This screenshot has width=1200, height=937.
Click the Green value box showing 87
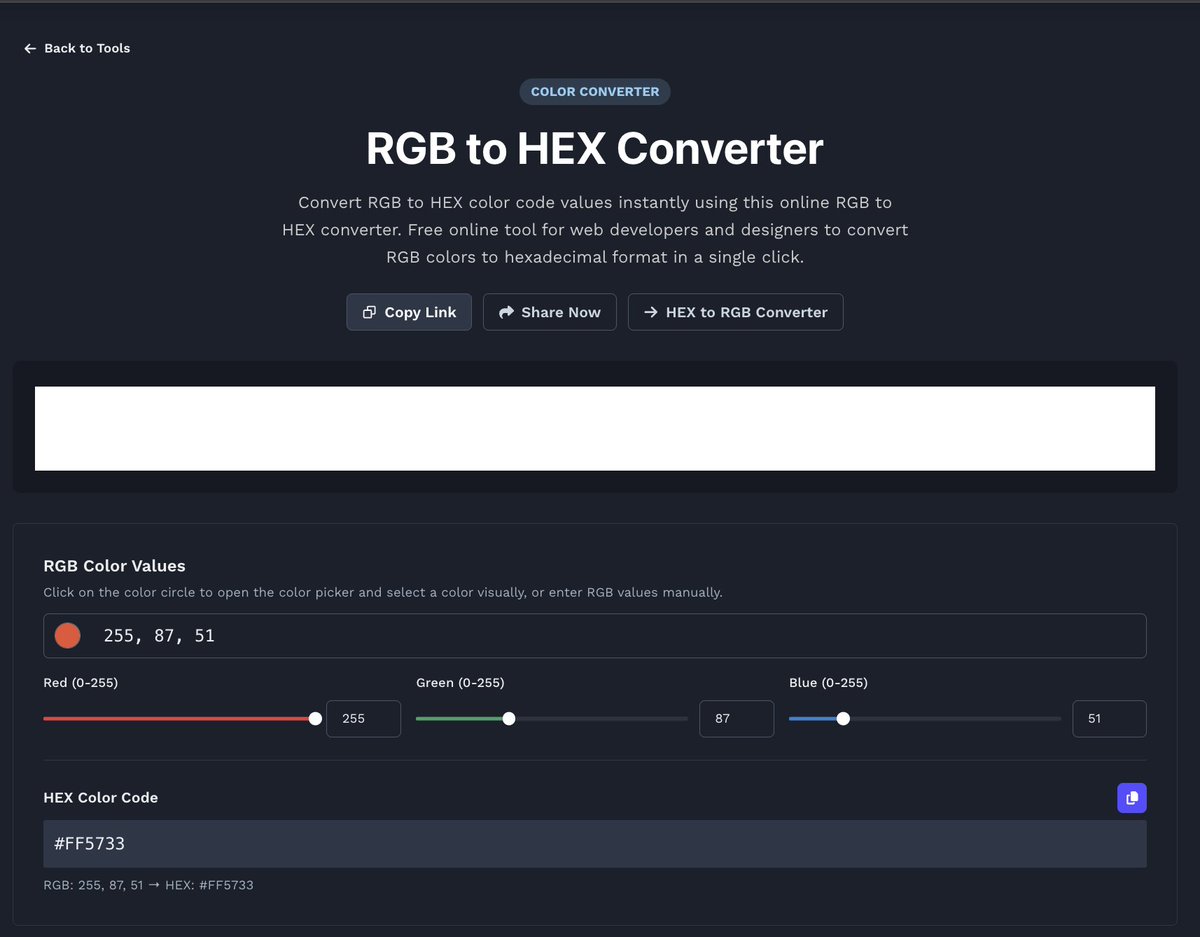click(737, 719)
